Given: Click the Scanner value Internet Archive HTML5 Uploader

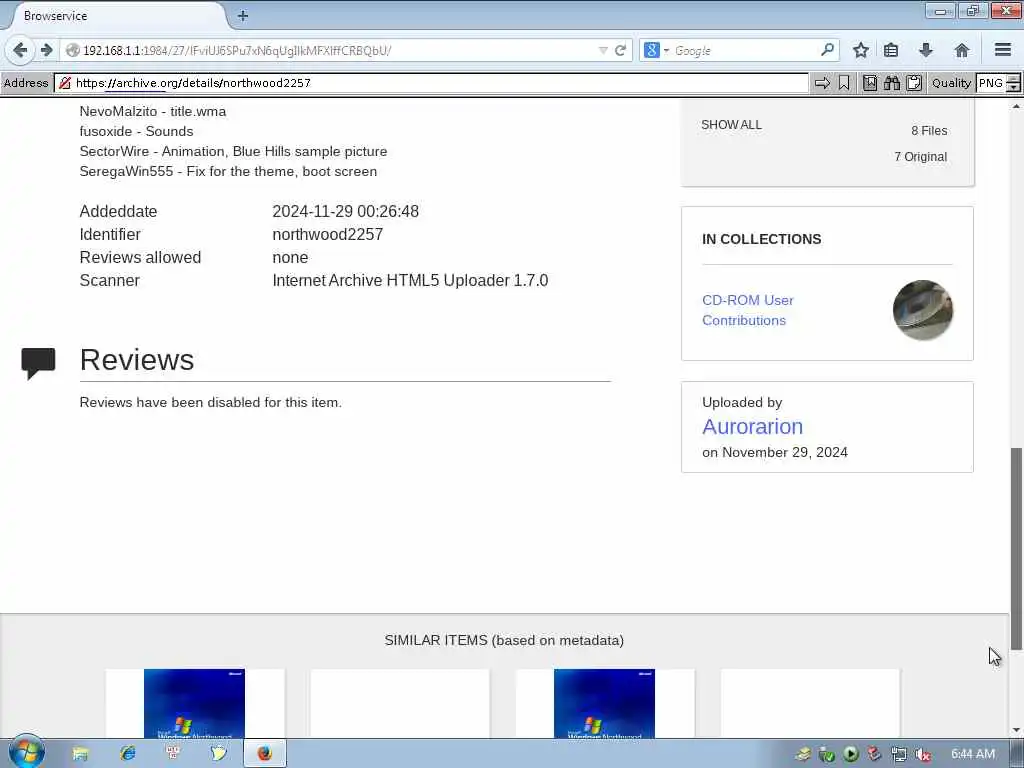Looking at the screenshot, I should [x=410, y=281].
